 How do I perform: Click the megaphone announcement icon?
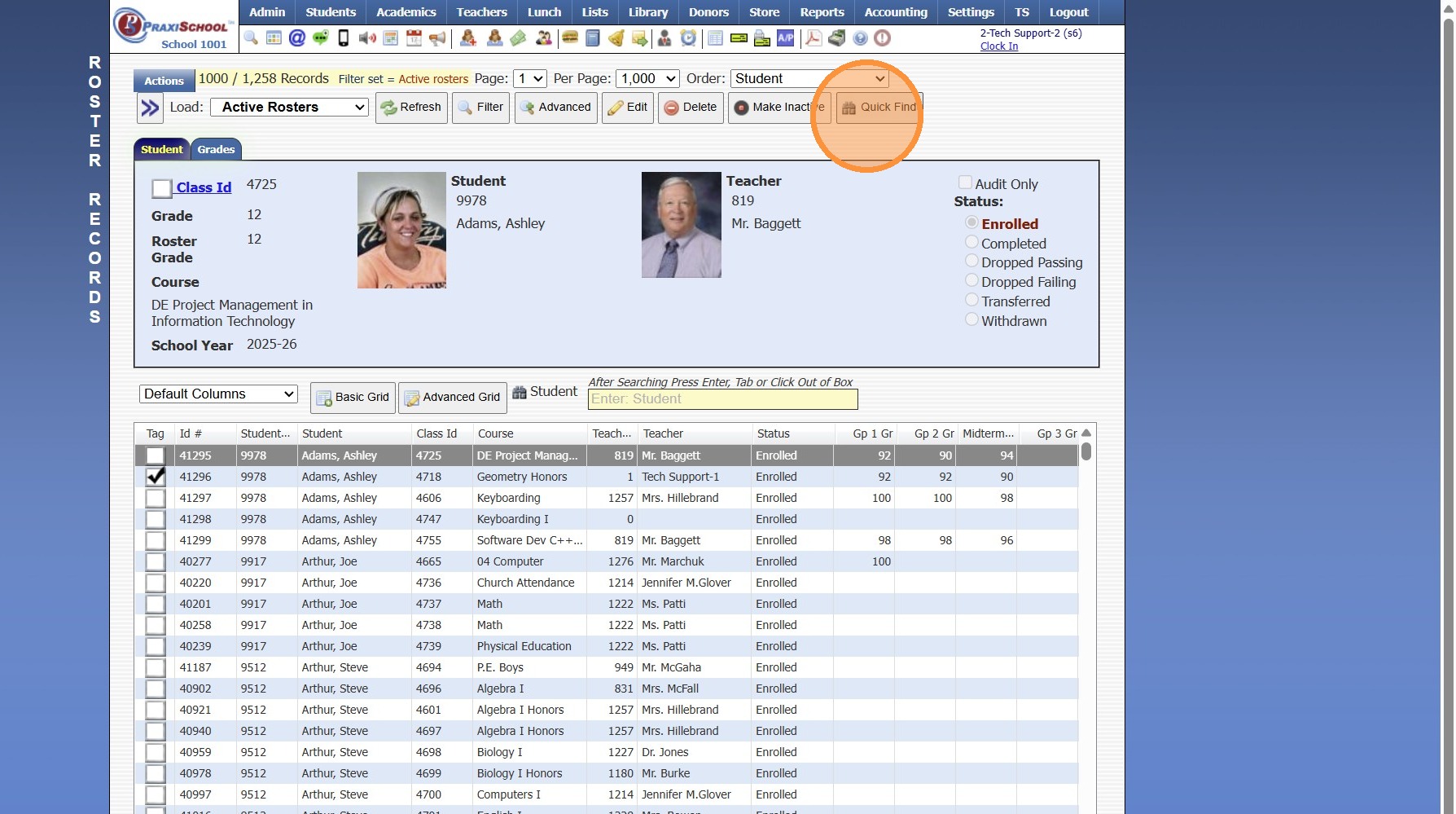click(437, 38)
